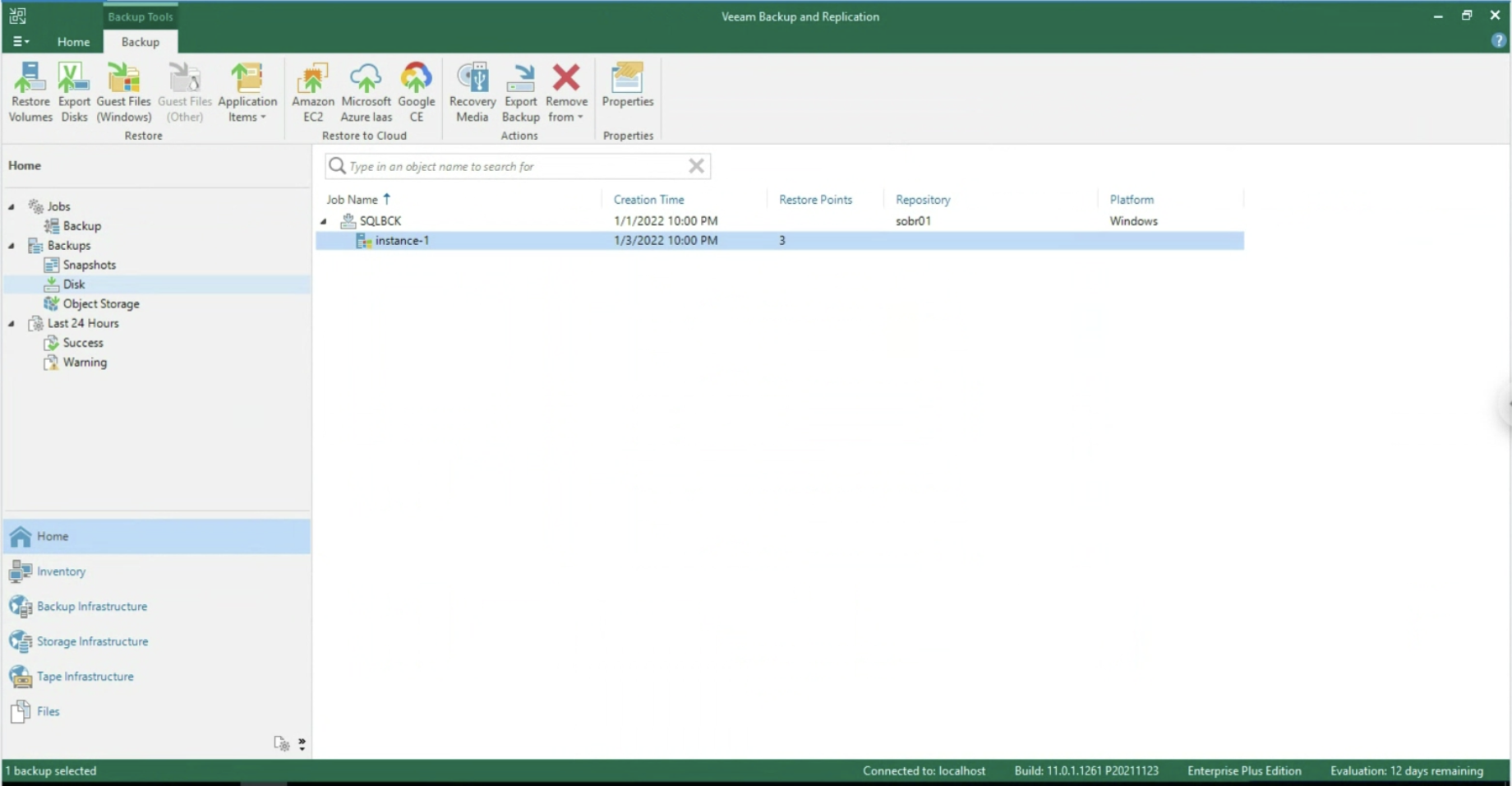Image resolution: width=1512 pixels, height=786 pixels.
Task: Select the Backup ribbon tab
Action: click(141, 42)
